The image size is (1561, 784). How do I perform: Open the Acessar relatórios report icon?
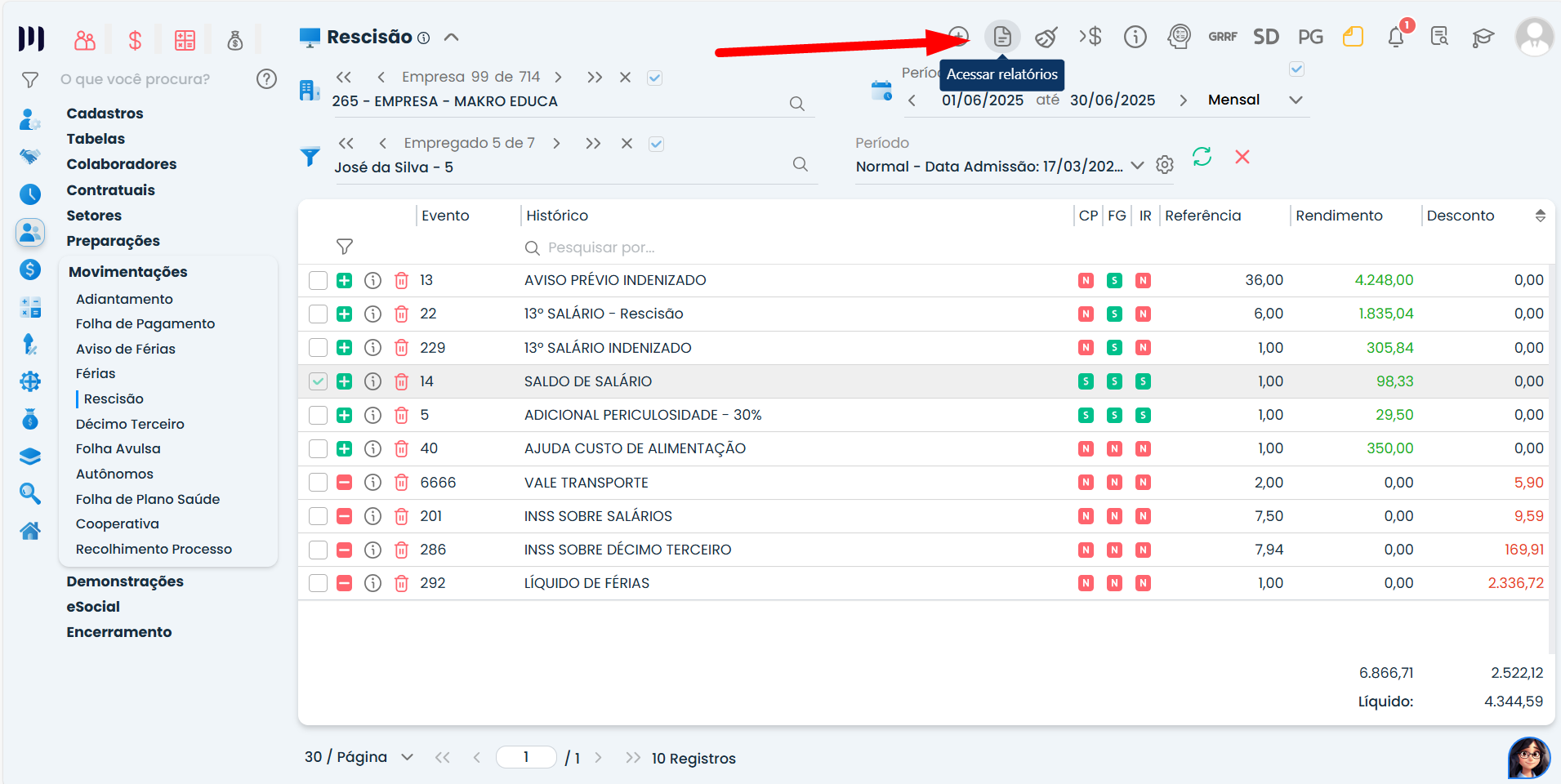click(x=1001, y=37)
